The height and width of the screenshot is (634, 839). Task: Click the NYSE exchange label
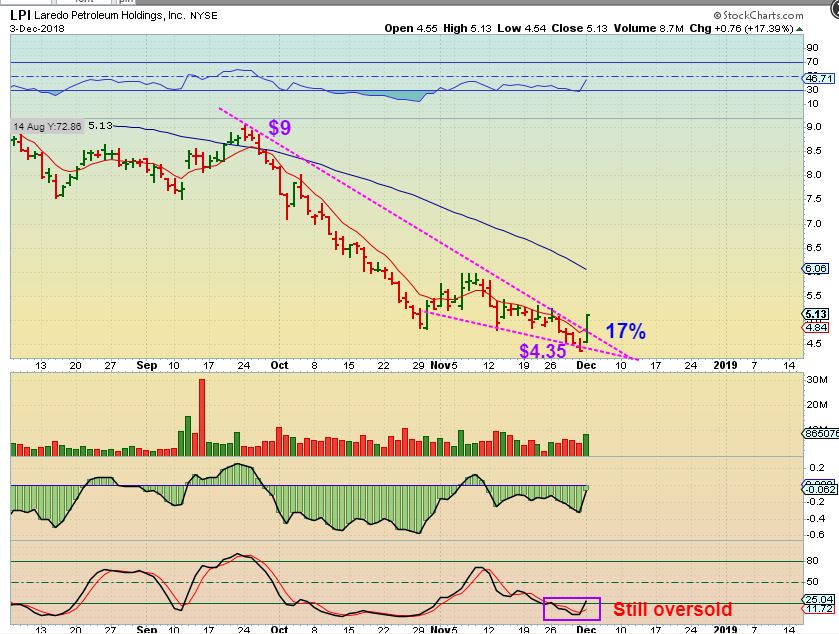point(204,16)
